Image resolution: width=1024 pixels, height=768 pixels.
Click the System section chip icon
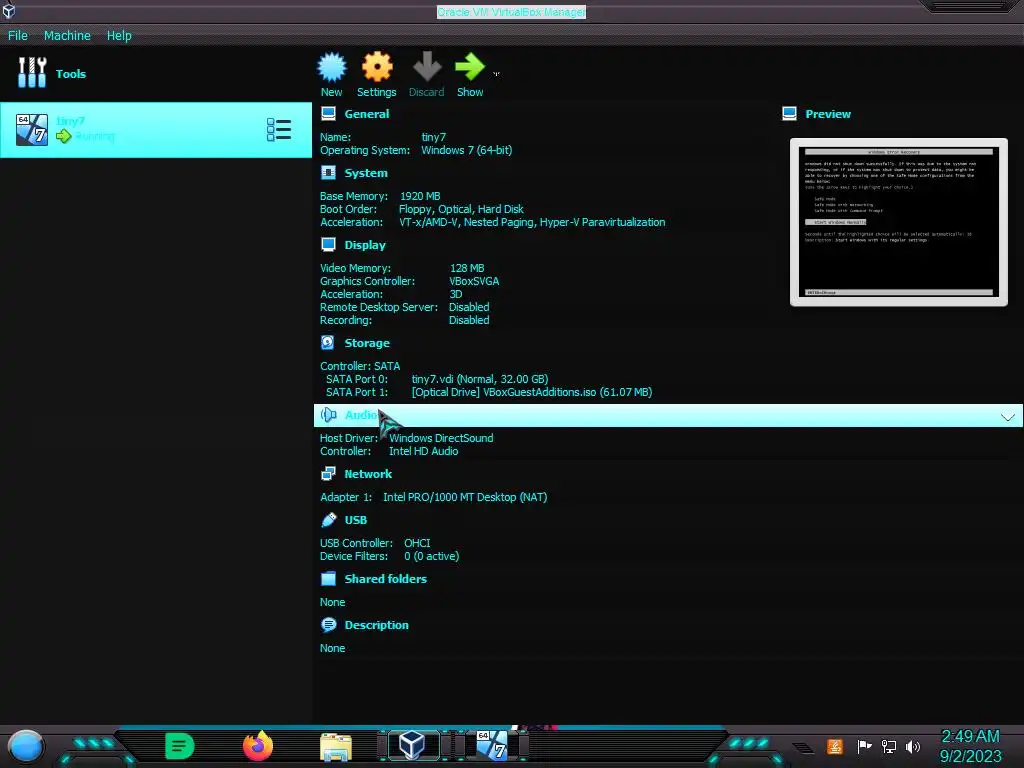point(328,172)
